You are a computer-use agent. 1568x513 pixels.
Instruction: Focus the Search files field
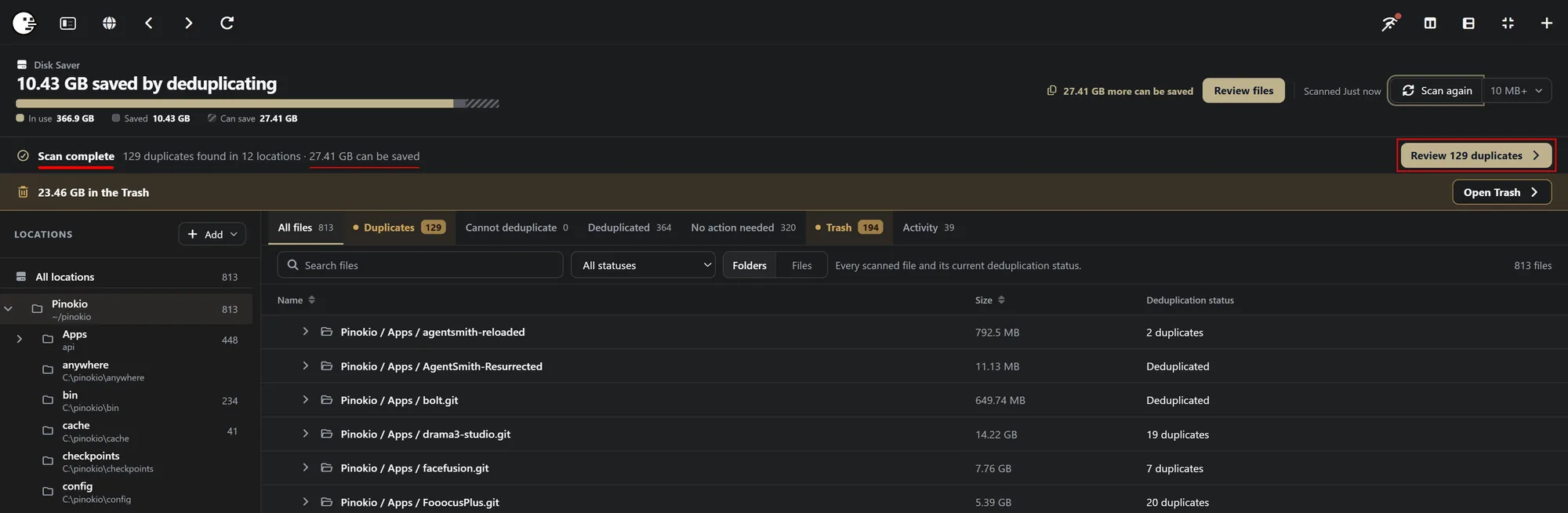[x=420, y=265]
